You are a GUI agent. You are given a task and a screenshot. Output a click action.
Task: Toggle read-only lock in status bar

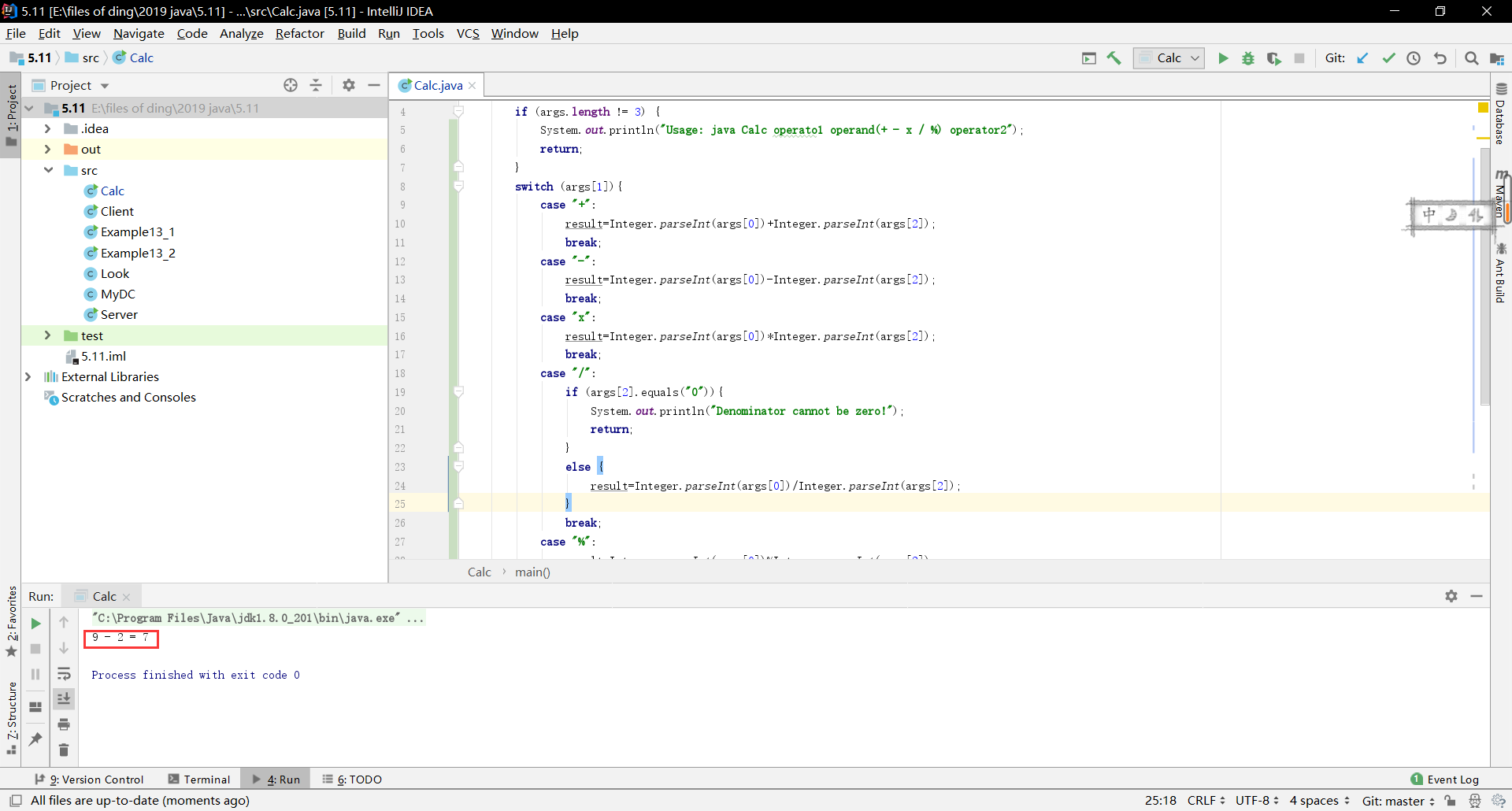pos(1450,801)
